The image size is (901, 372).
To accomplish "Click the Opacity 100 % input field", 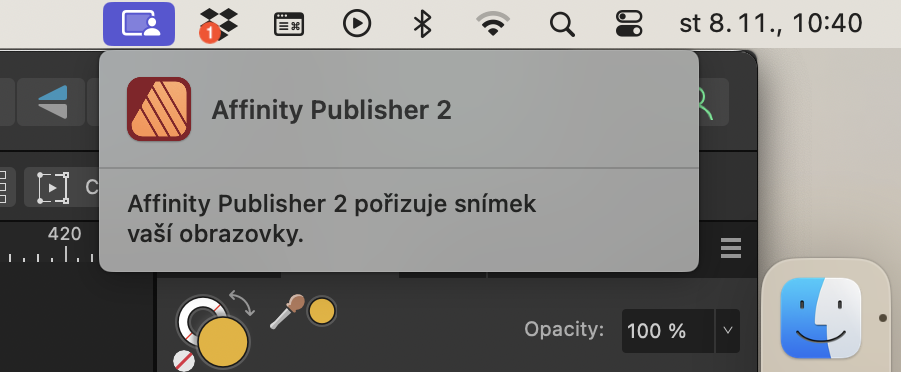I will [668, 331].
